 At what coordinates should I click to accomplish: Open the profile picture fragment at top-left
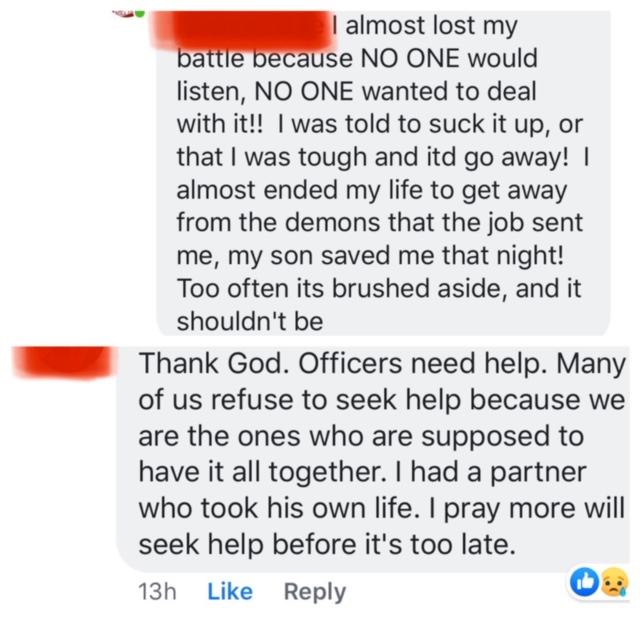click(123, 14)
